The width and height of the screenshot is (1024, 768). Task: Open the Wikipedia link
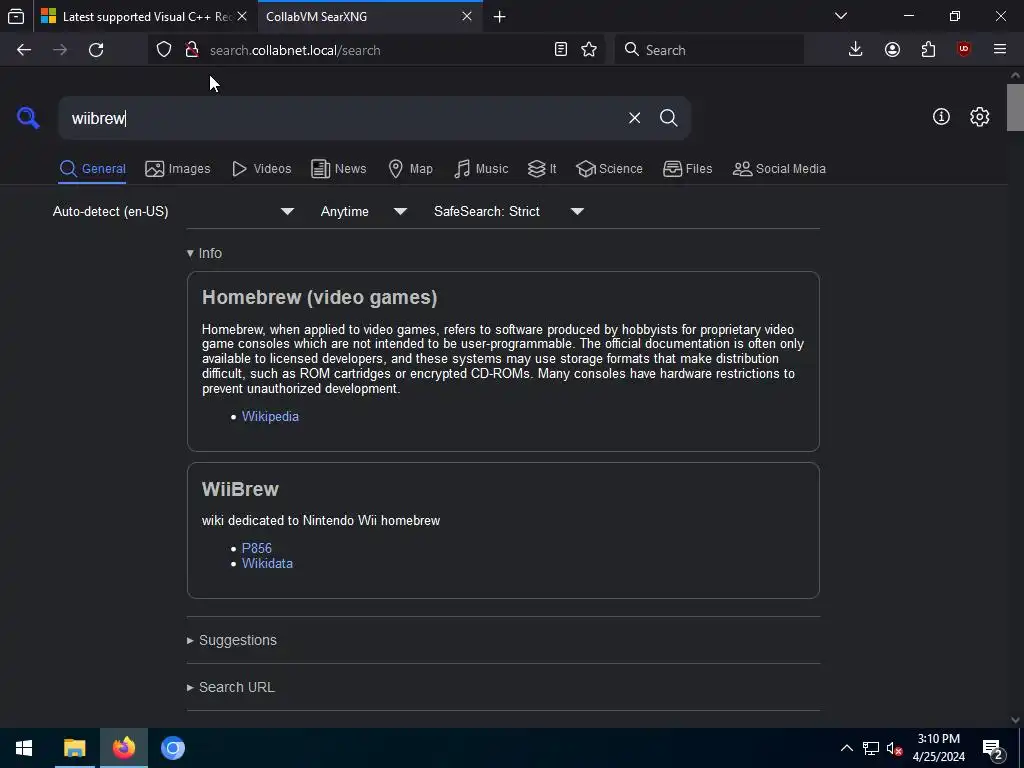point(270,417)
